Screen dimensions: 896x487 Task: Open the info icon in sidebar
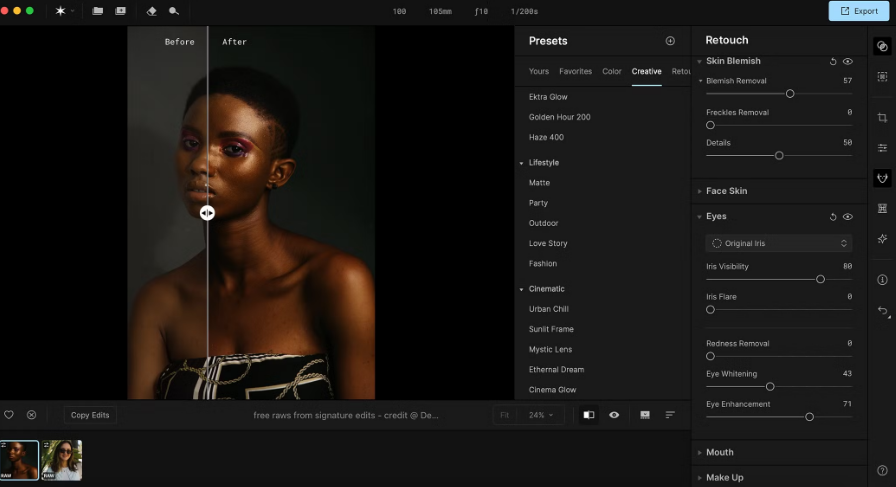tap(882, 280)
